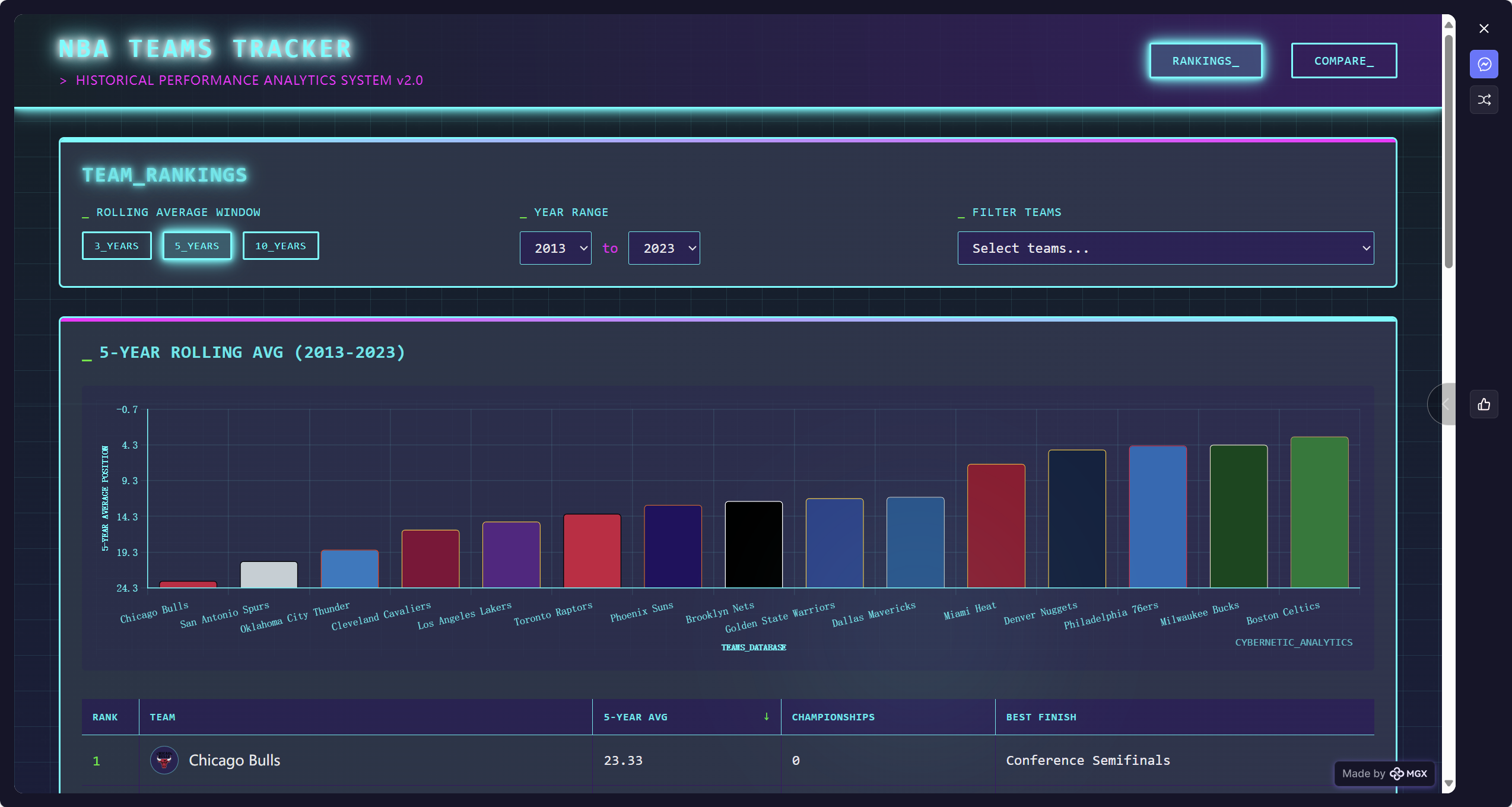
Task: Sort table by TEAM column header
Action: click(x=366, y=717)
